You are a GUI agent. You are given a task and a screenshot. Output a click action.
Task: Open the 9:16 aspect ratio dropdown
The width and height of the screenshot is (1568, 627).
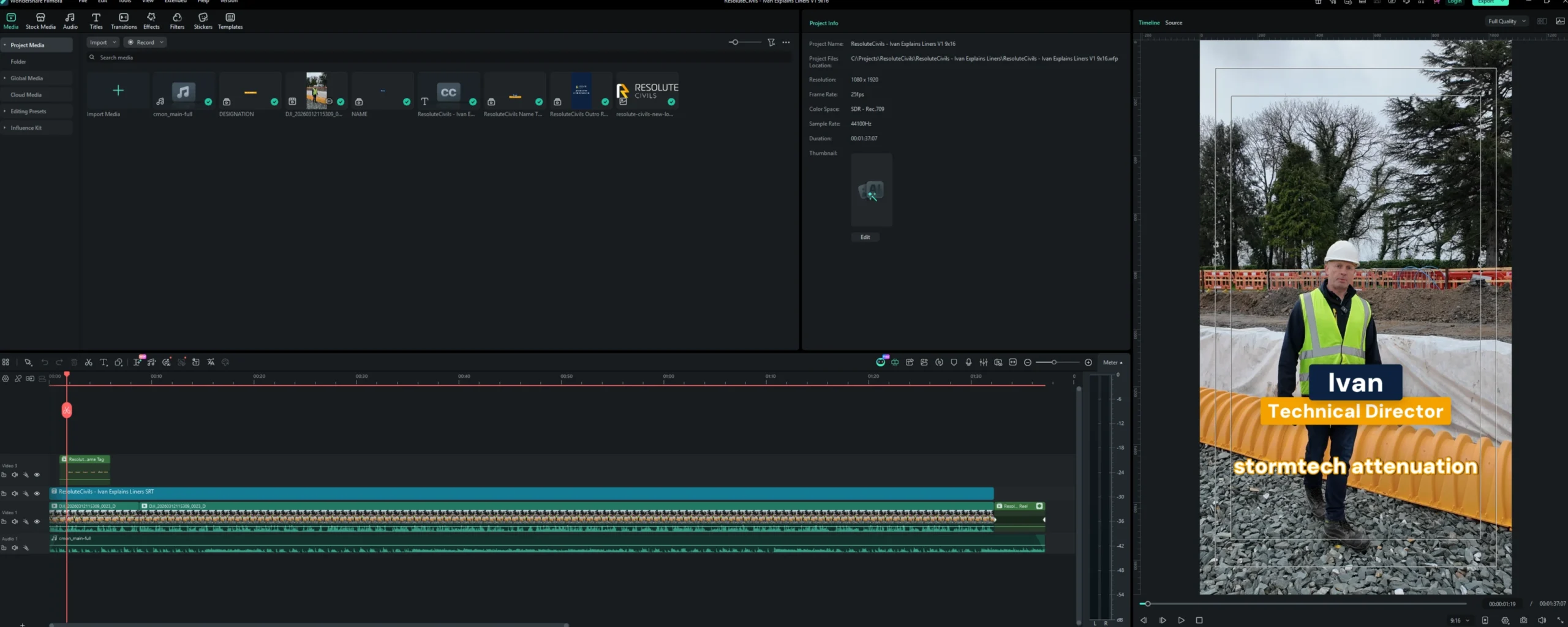1459,620
